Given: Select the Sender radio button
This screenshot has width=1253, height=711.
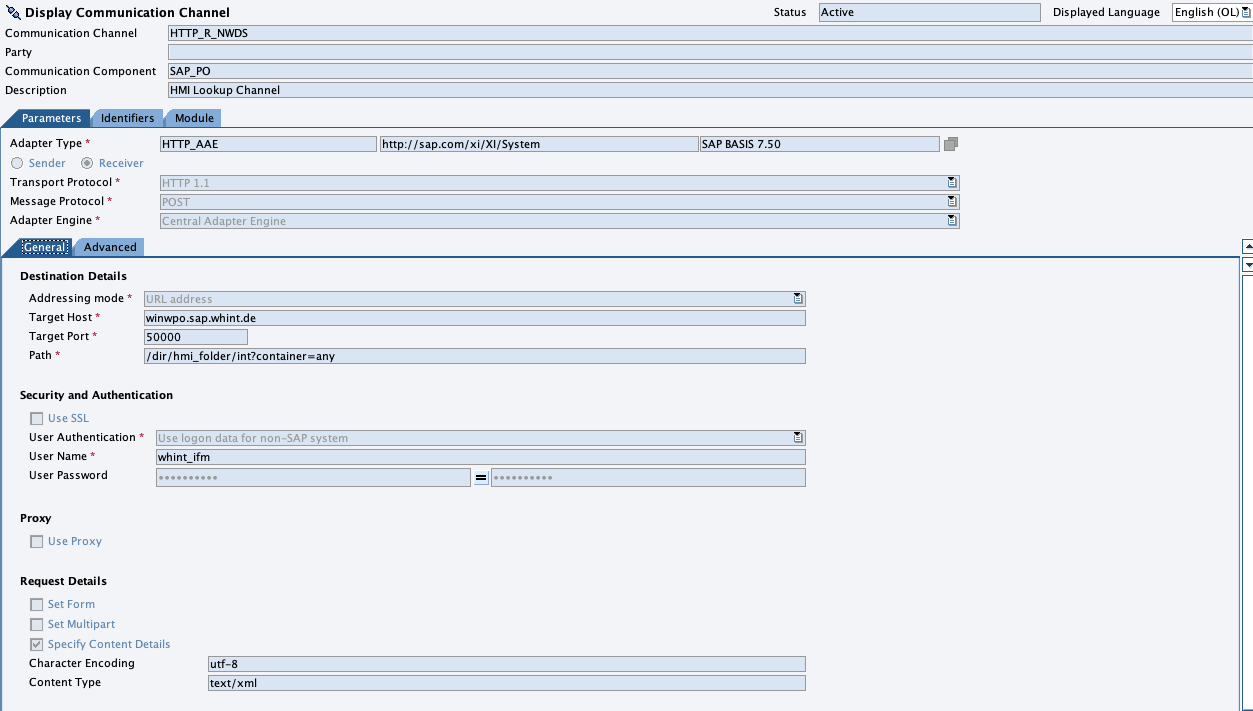Looking at the screenshot, I should [17, 163].
